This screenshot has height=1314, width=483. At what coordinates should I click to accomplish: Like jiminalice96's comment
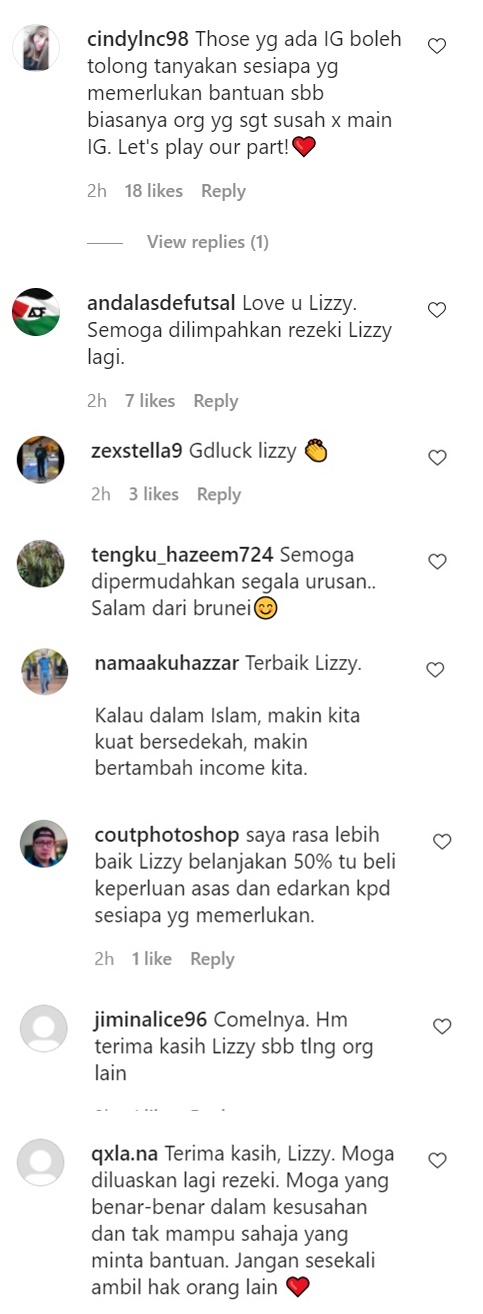441,1026
